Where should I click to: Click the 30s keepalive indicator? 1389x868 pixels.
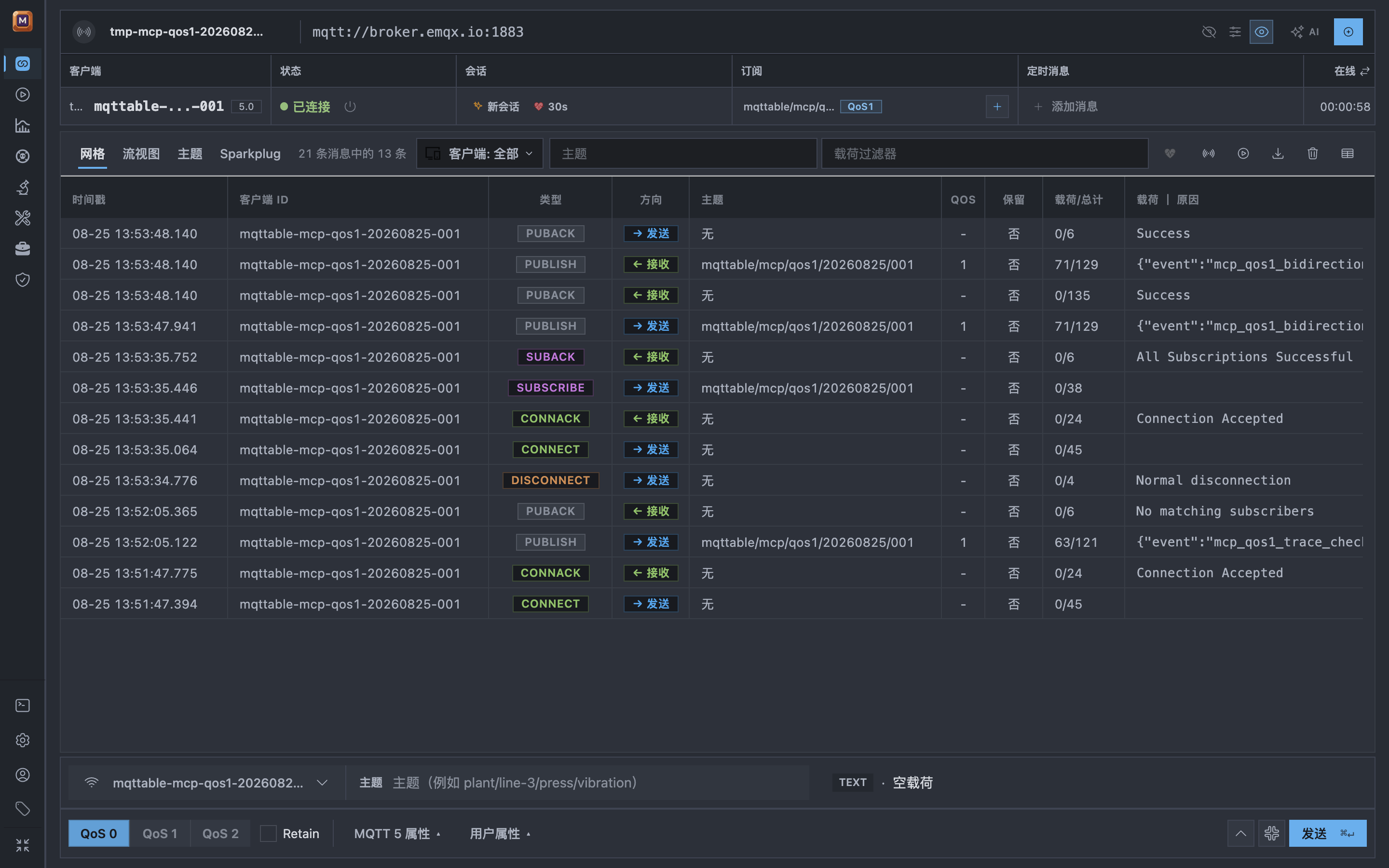pos(551,107)
